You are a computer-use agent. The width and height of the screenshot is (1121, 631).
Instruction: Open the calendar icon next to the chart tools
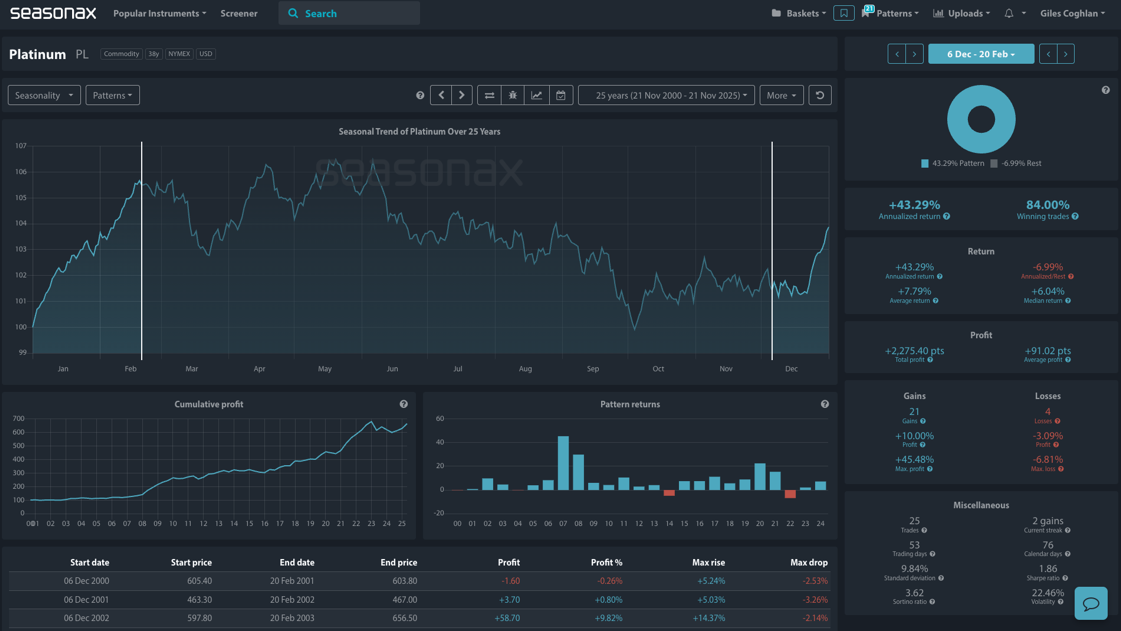click(x=560, y=94)
